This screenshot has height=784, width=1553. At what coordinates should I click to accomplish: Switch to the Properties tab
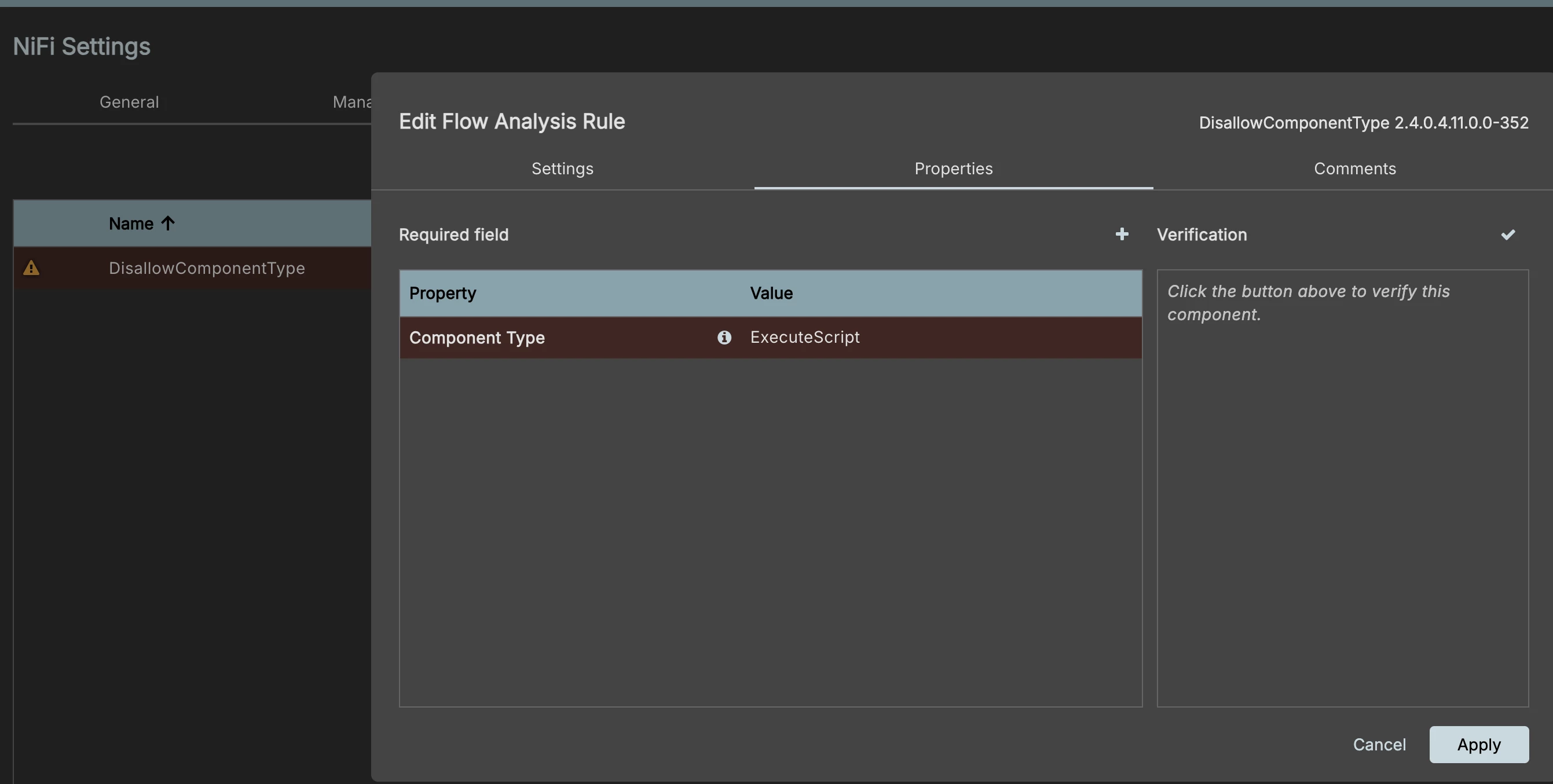point(953,169)
